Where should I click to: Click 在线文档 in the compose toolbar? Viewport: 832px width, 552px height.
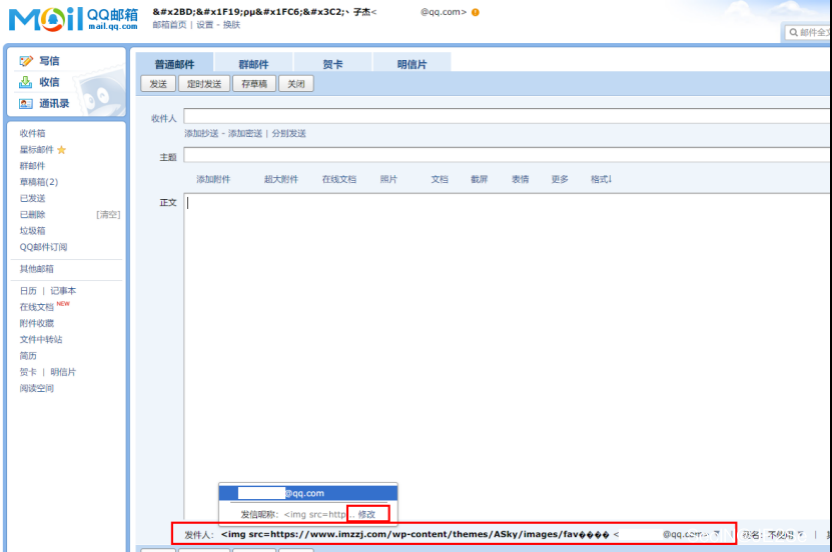click(339, 179)
